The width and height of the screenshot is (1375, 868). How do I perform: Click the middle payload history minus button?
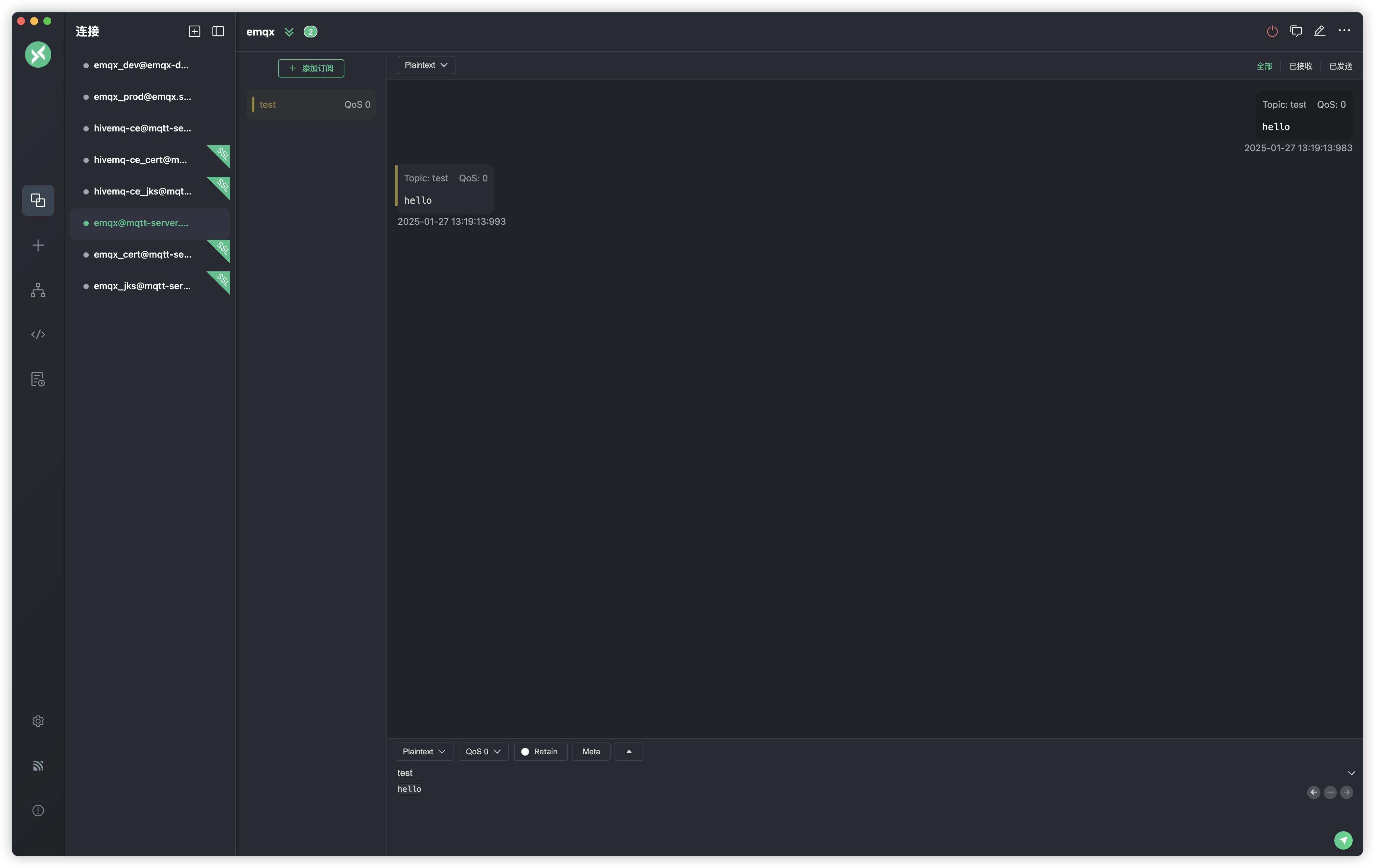[1330, 792]
